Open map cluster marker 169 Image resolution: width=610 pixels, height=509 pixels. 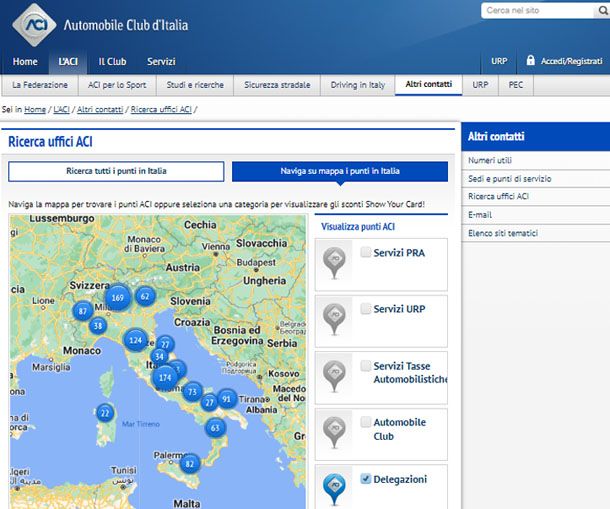point(117,298)
